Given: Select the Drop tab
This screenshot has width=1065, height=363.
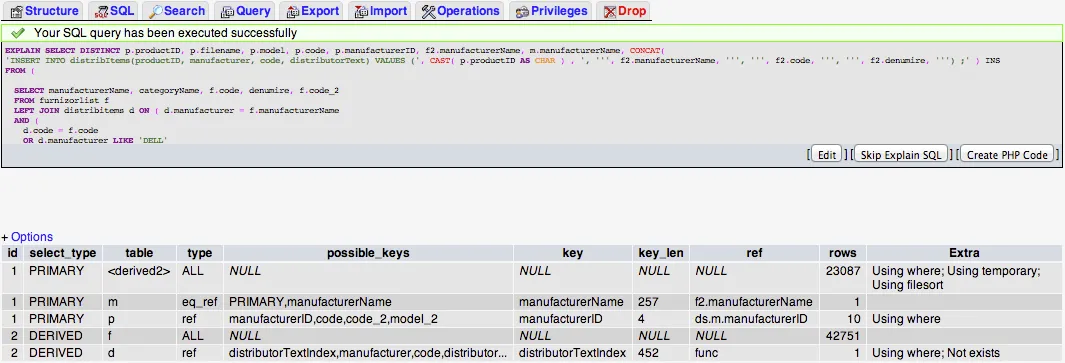Looking at the screenshot, I should 624,11.
